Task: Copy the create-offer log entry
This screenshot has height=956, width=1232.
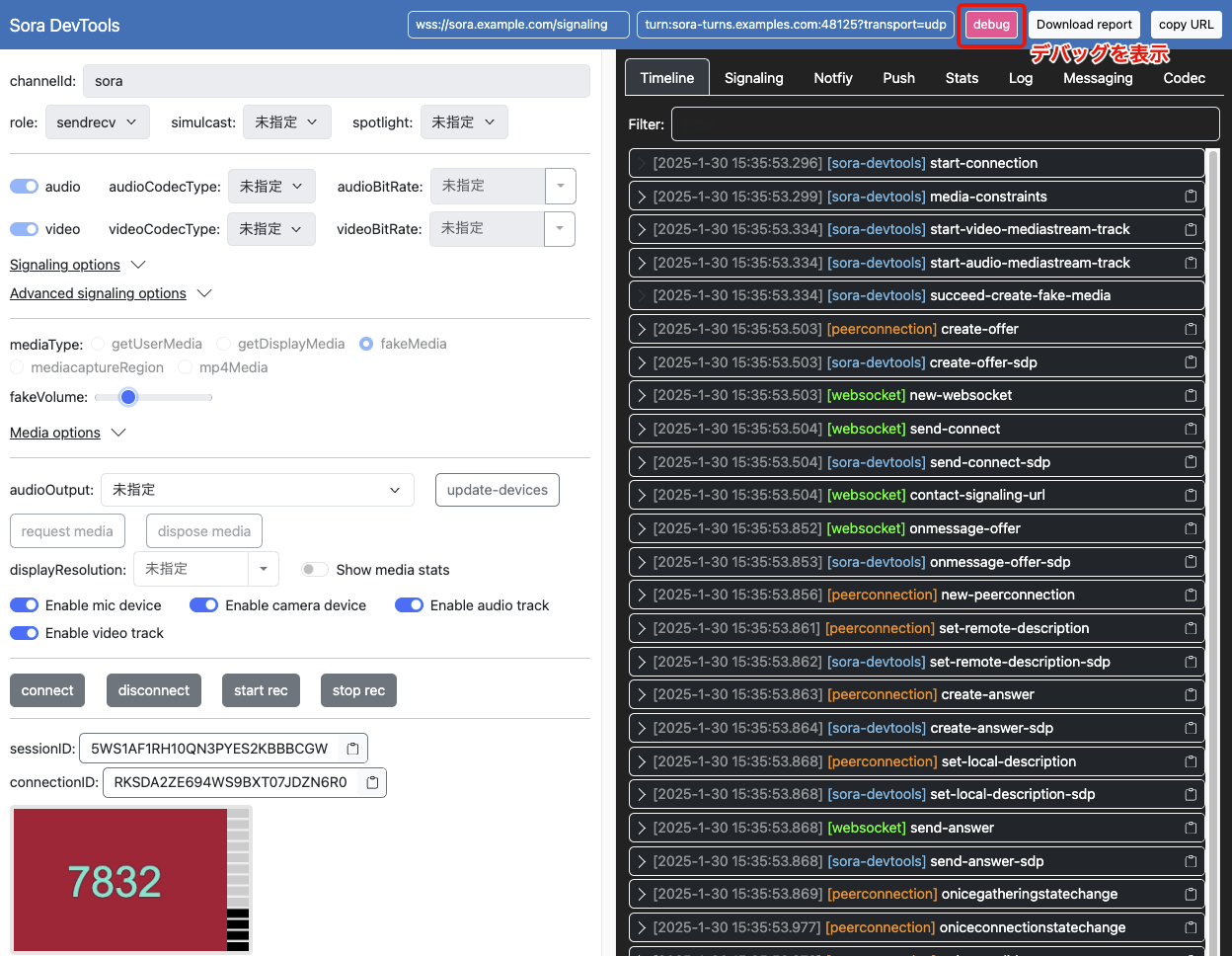Action: (x=1191, y=329)
